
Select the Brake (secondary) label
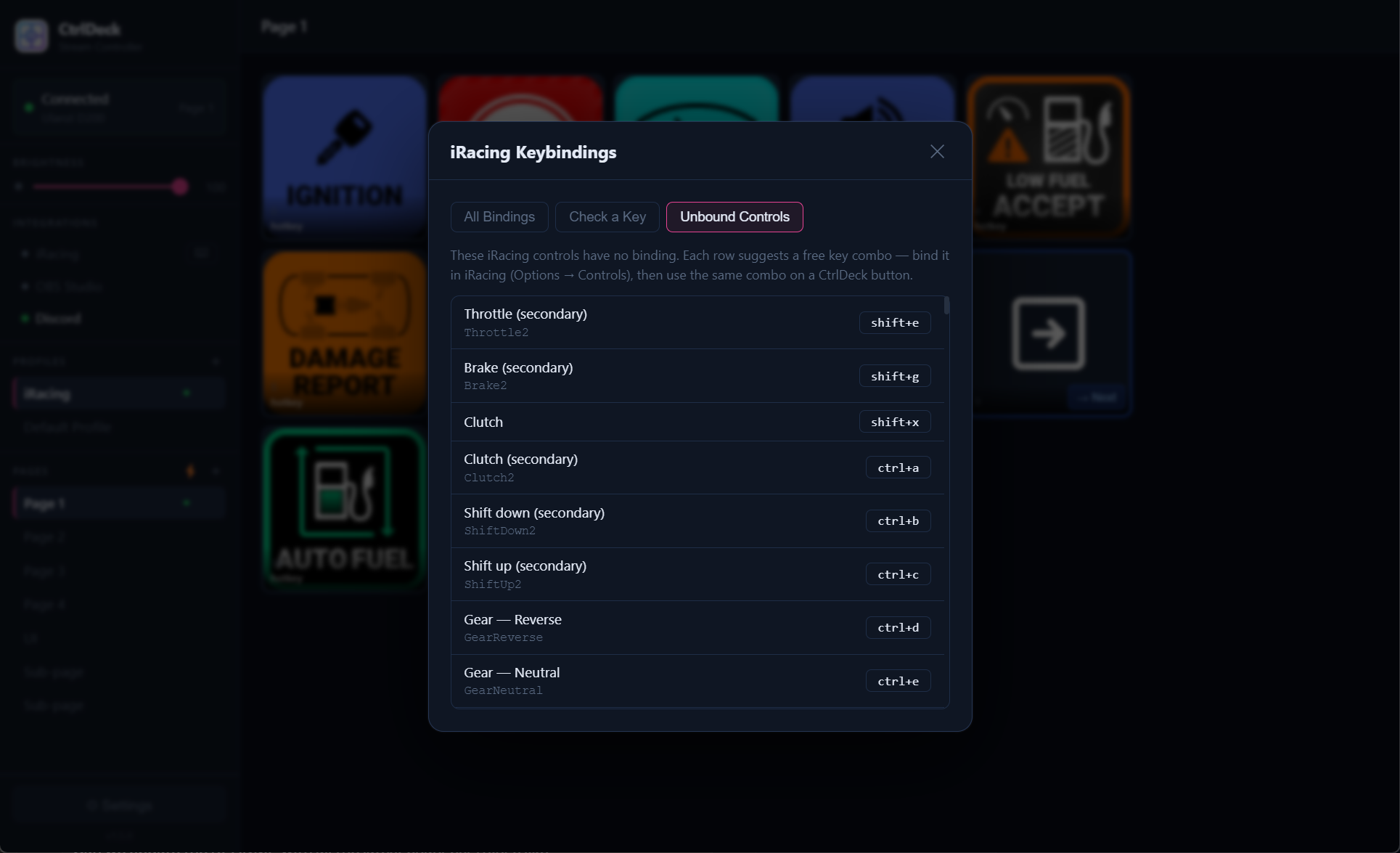click(x=518, y=367)
